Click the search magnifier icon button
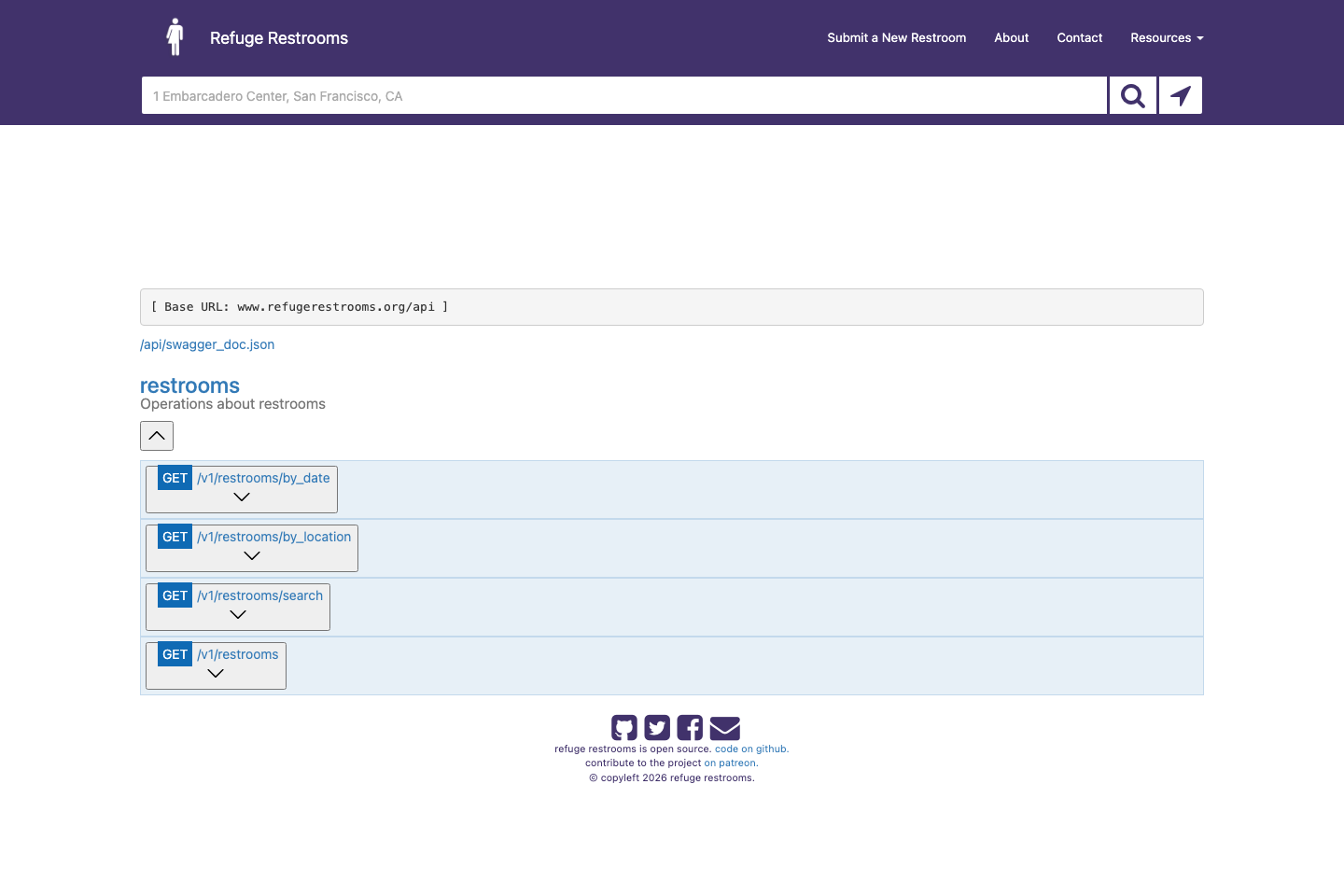The height and width of the screenshot is (896, 1344). (1132, 96)
